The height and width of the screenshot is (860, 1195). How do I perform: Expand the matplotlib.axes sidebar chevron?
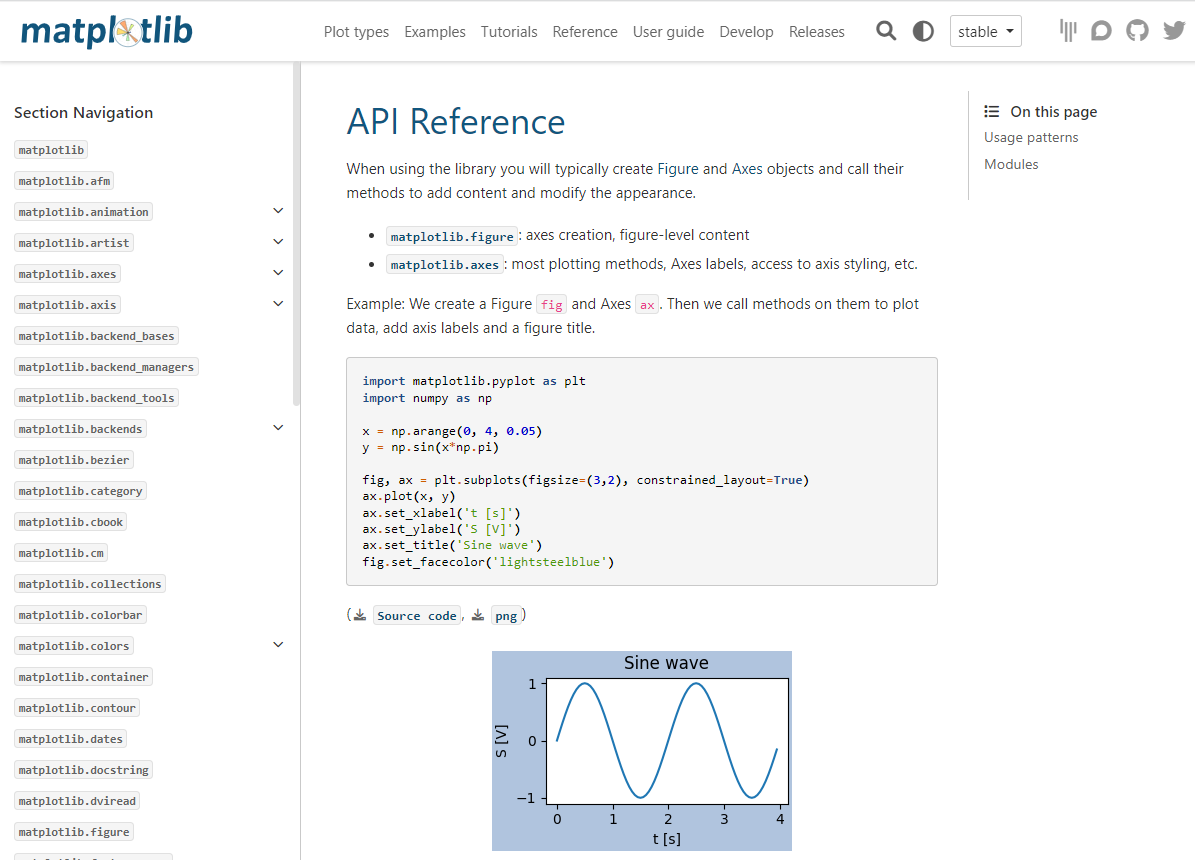[278, 273]
